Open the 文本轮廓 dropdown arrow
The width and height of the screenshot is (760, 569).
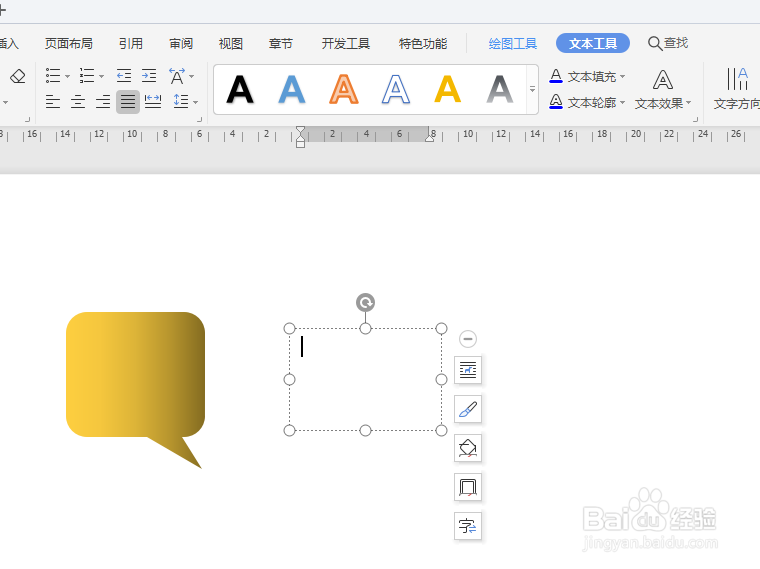tap(622, 103)
